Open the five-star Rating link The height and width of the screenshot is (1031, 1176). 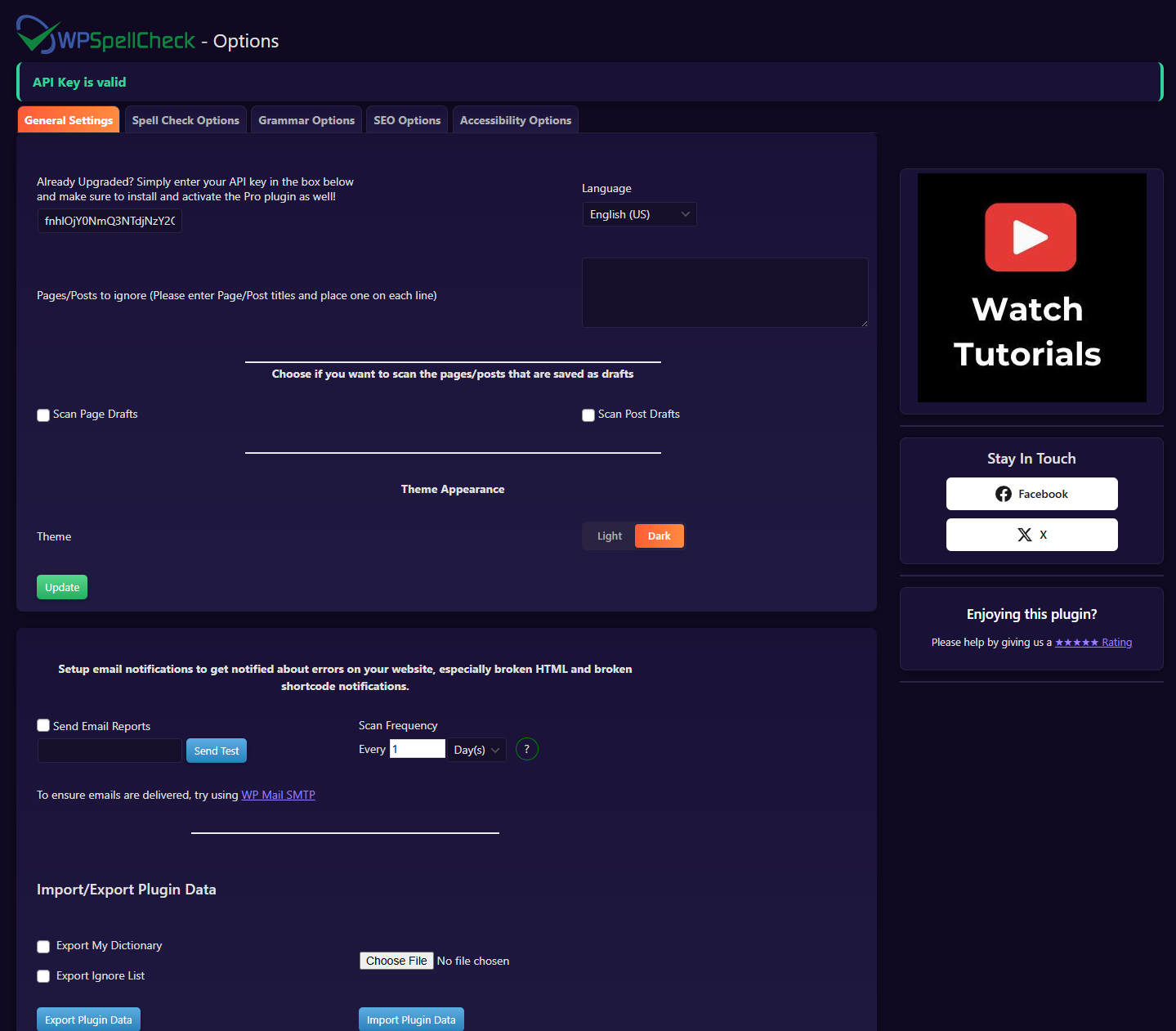point(1093,643)
